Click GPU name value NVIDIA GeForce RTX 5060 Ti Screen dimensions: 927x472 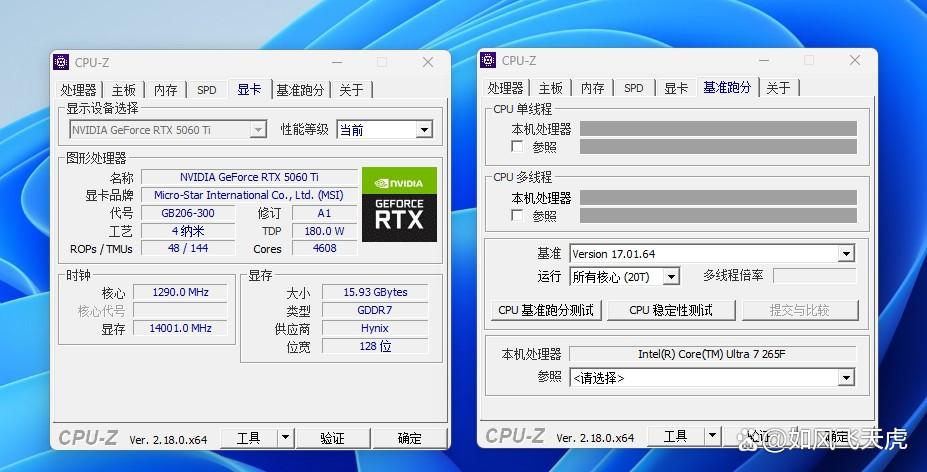pyautogui.click(x=249, y=177)
